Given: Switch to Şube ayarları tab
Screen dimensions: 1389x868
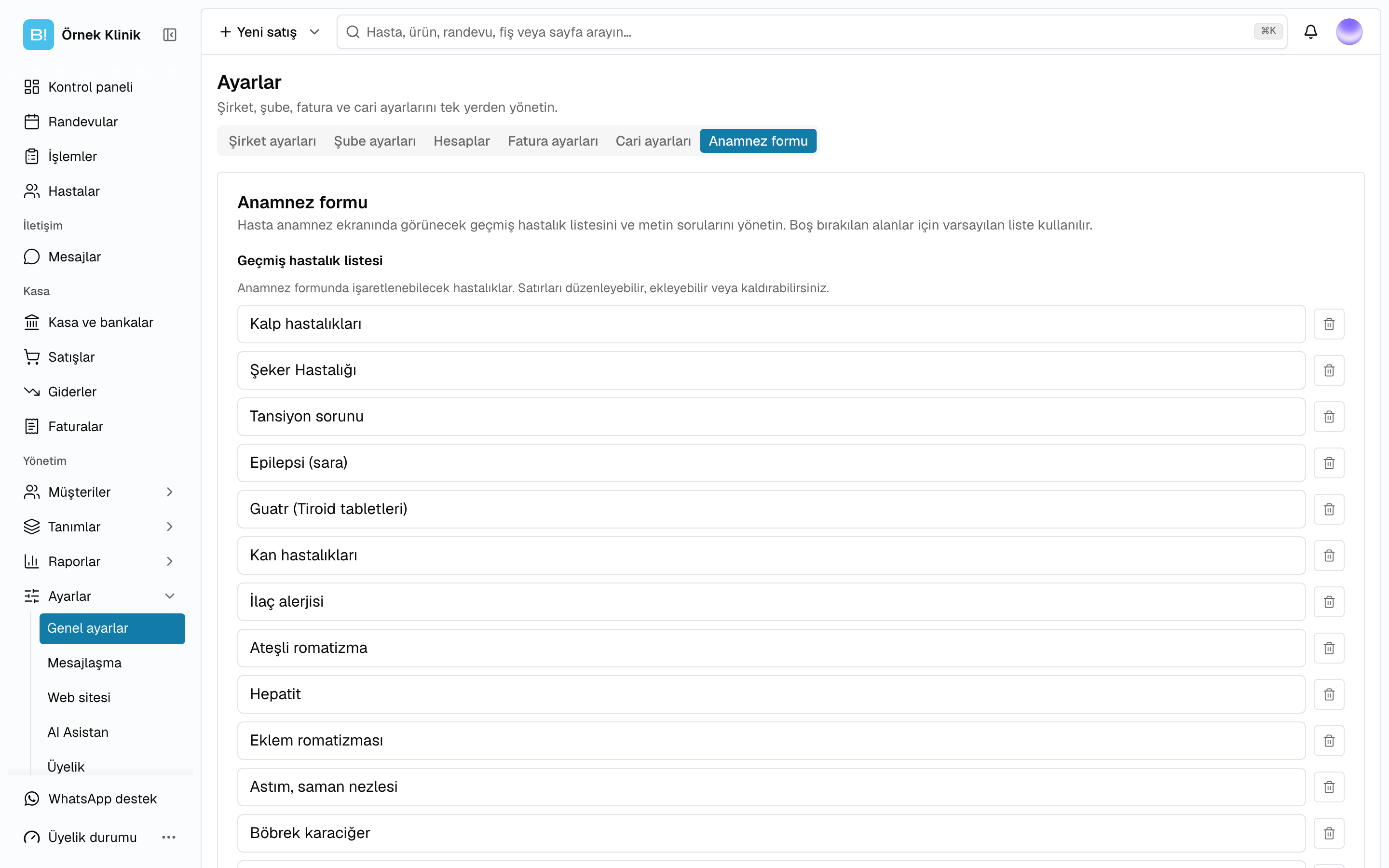Looking at the screenshot, I should [x=375, y=141].
